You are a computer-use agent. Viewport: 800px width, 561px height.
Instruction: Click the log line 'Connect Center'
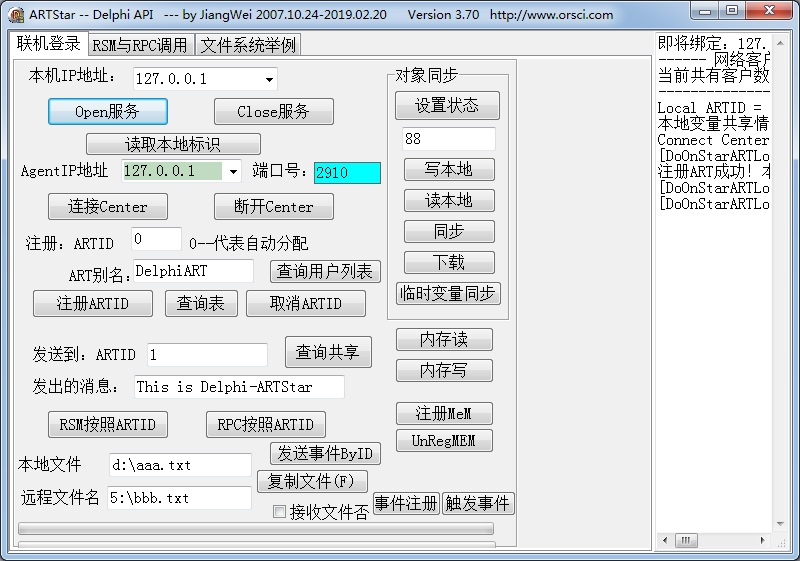click(x=713, y=140)
